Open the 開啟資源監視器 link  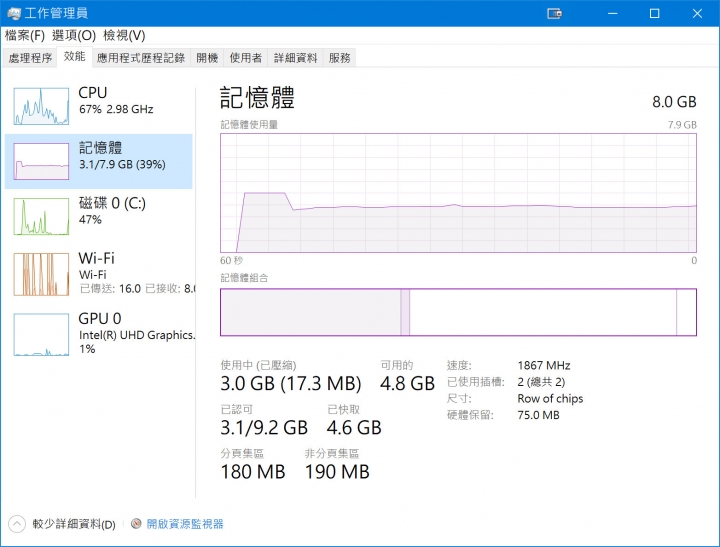pyautogui.click(x=185, y=524)
